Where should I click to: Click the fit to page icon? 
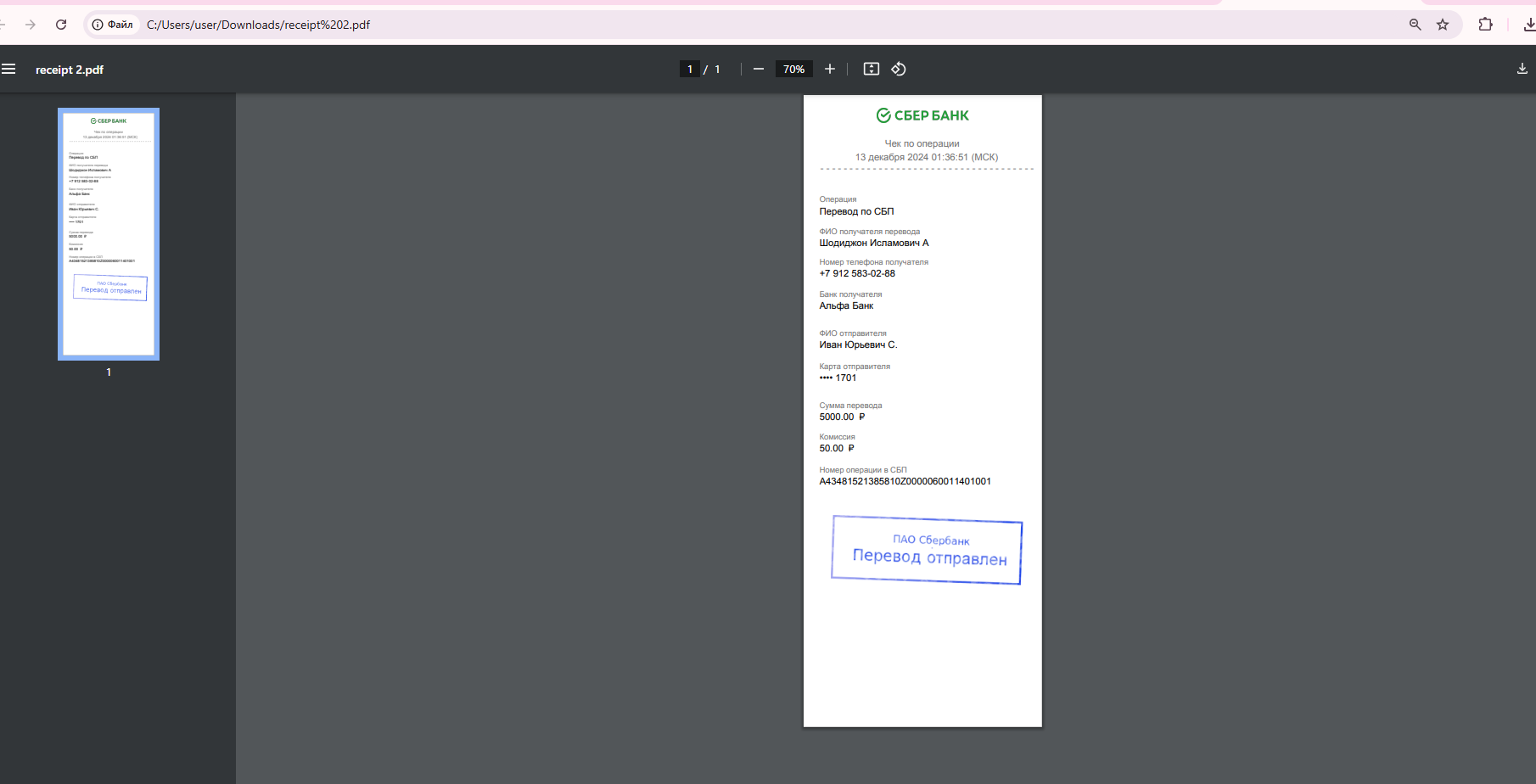coord(872,69)
